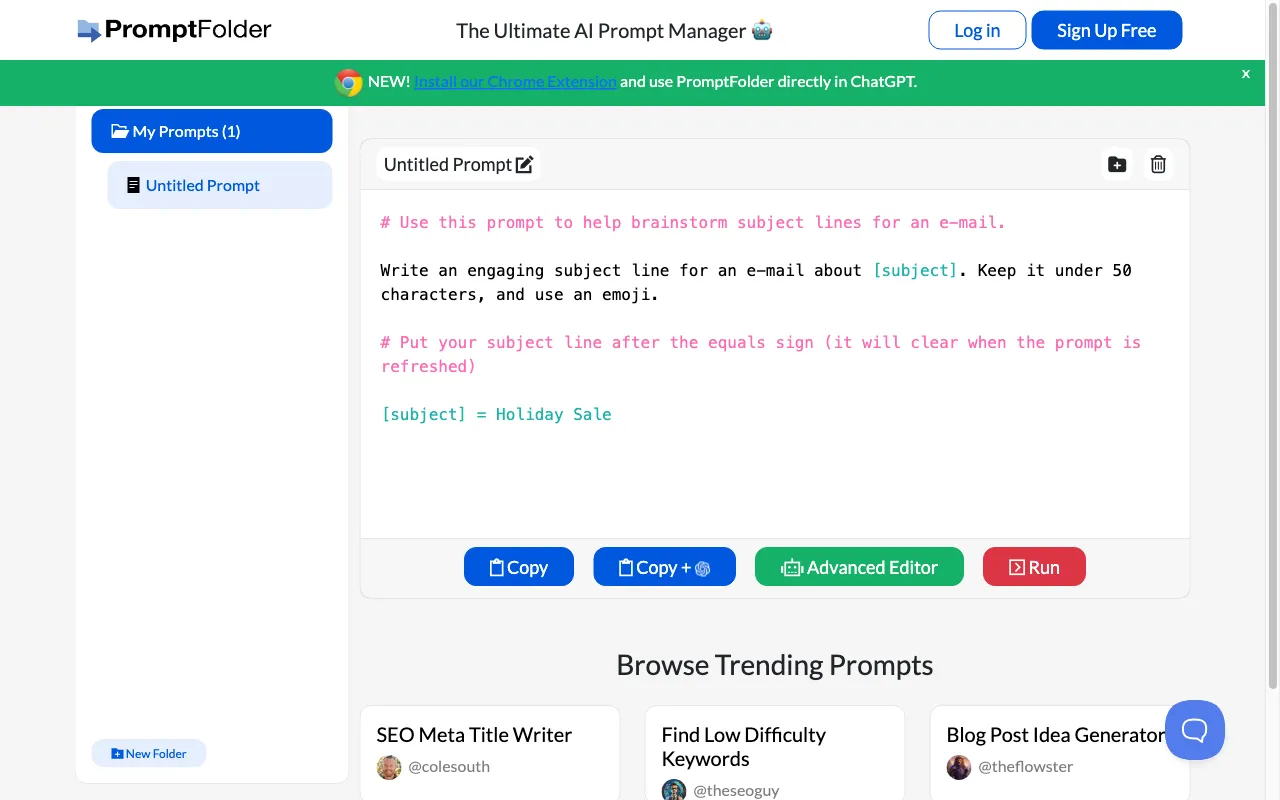
Task: Run the prompt
Action: tap(1034, 567)
